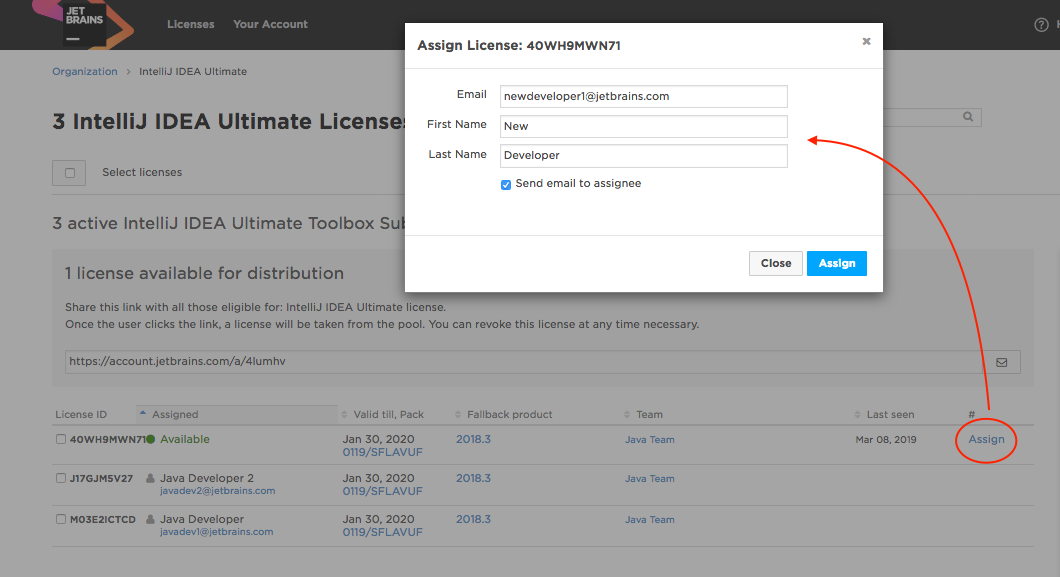Uncheck Send email to assignee
Image resolution: width=1060 pixels, height=577 pixels.
coord(506,185)
